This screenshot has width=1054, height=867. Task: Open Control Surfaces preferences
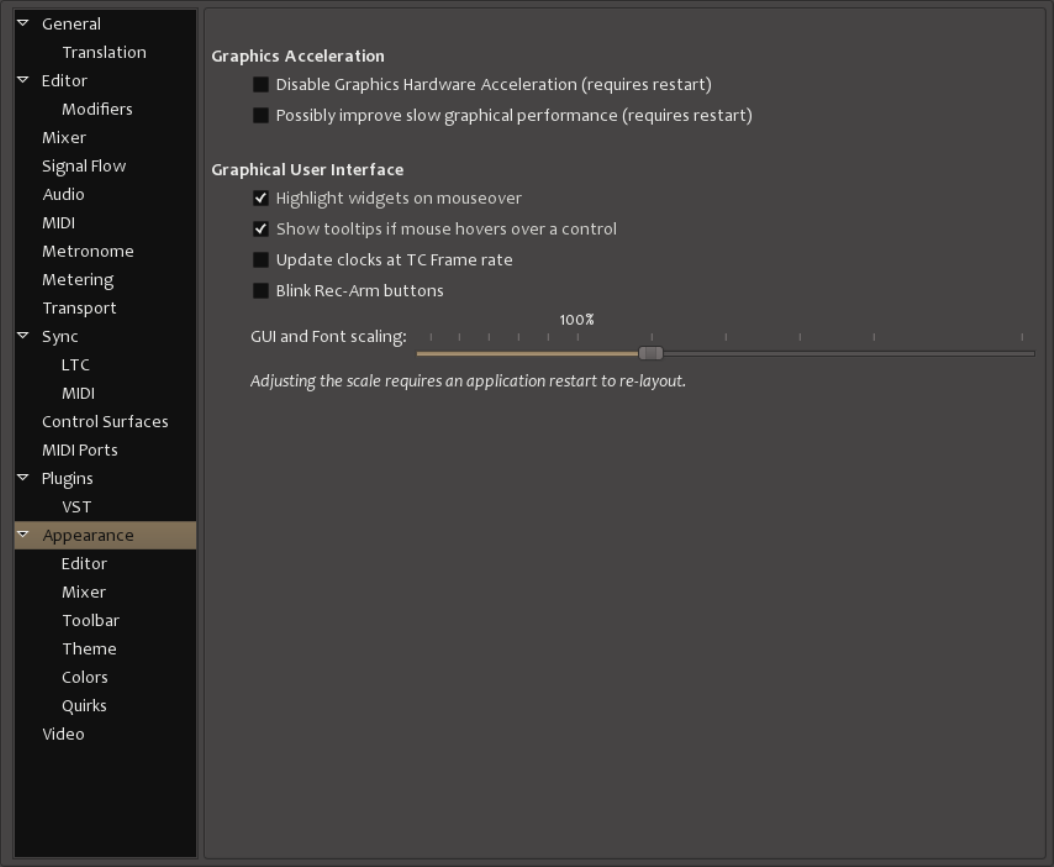pos(105,422)
